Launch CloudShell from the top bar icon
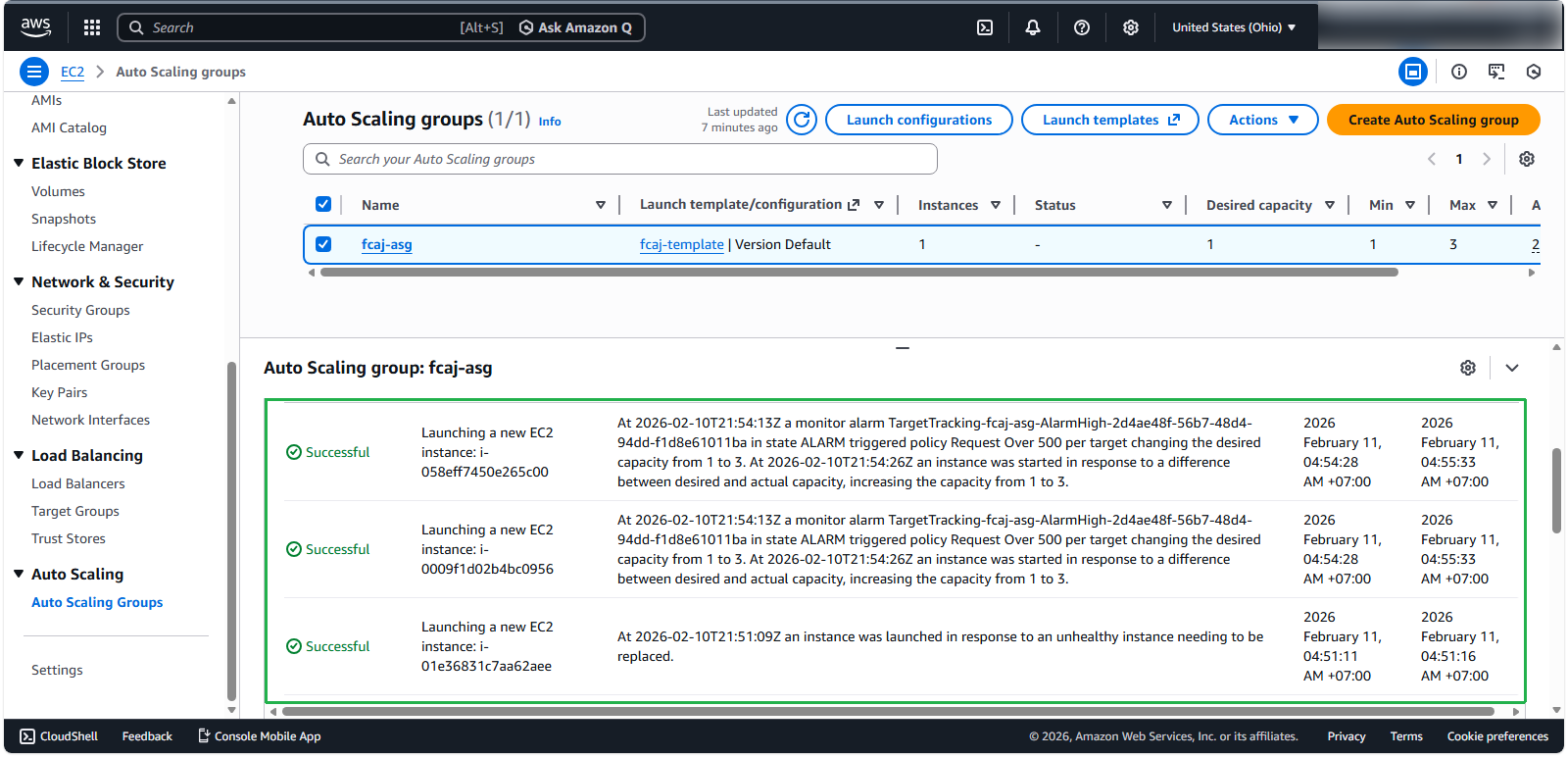 985,27
